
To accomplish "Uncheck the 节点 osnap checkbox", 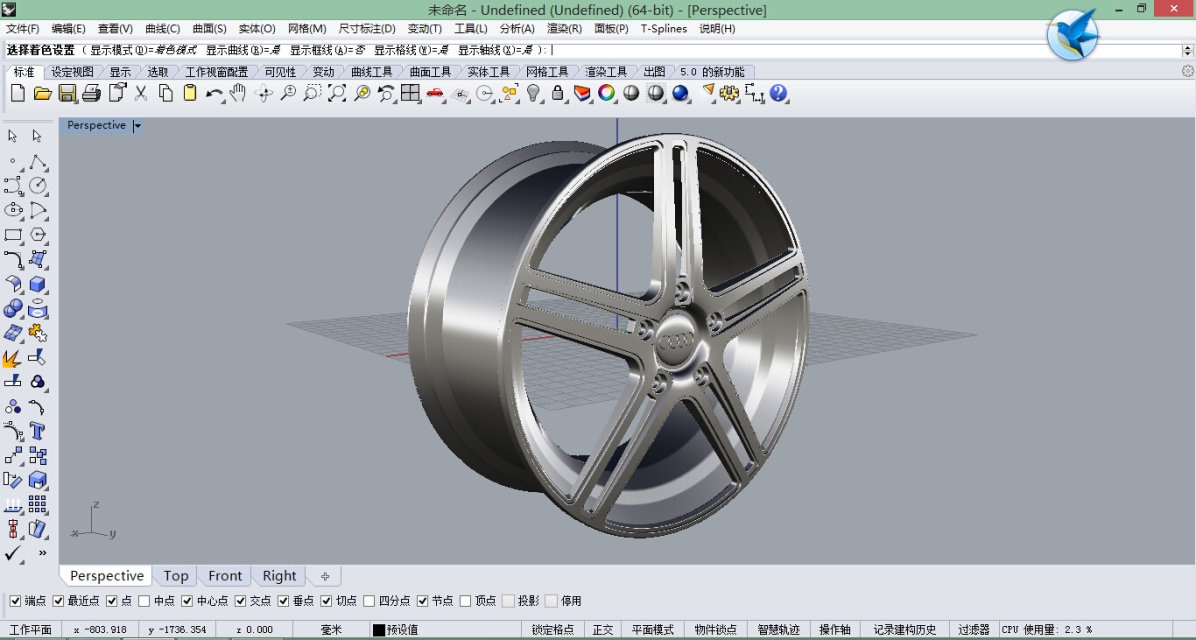I will pos(423,601).
